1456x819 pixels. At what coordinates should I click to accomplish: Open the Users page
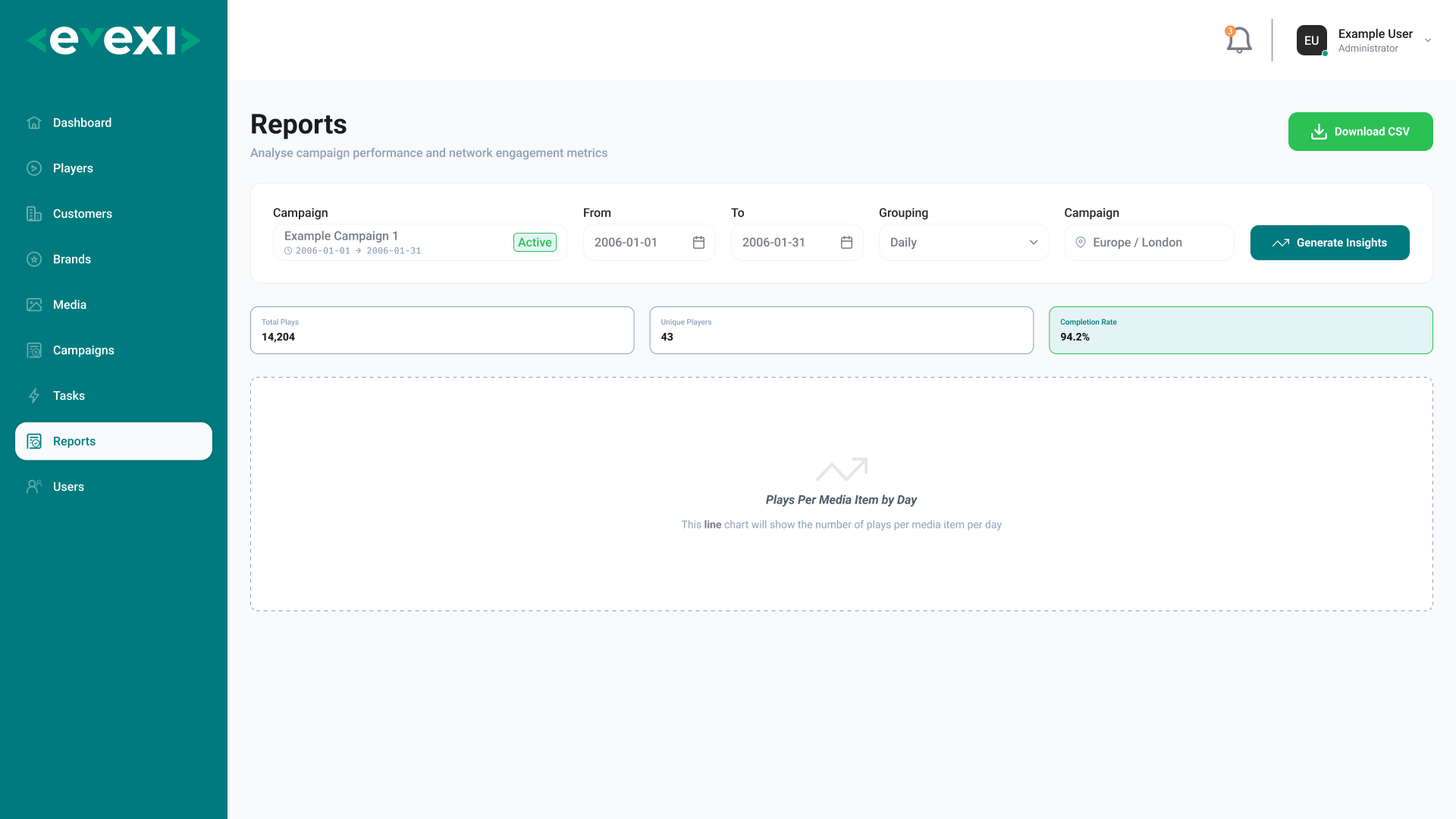(114, 487)
